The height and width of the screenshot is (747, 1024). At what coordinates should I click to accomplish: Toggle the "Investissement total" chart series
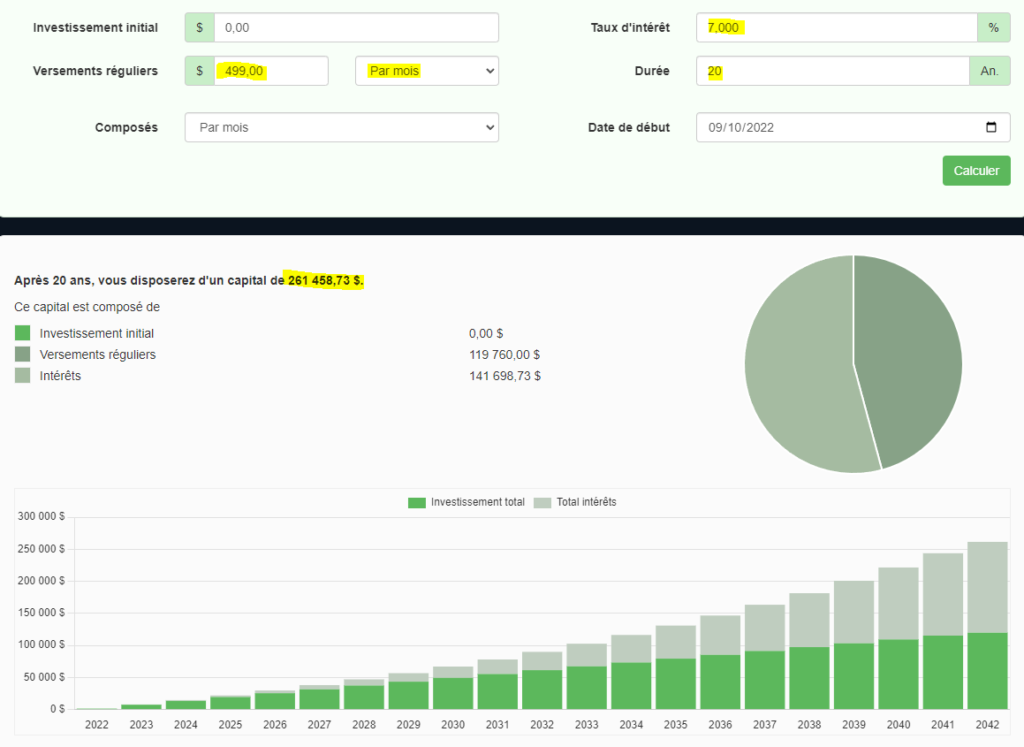click(418, 502)
